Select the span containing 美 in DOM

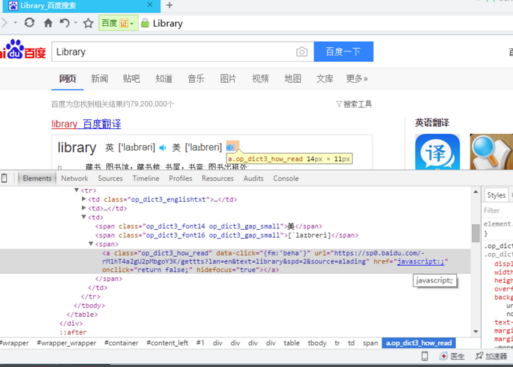point(209,226)
